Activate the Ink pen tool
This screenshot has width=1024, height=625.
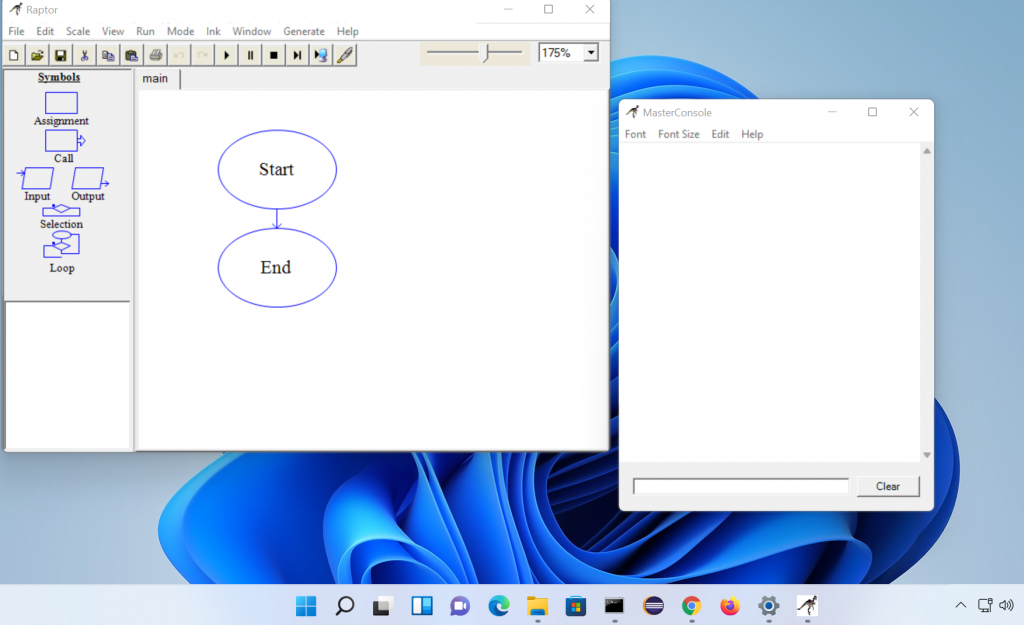(345, 54)
